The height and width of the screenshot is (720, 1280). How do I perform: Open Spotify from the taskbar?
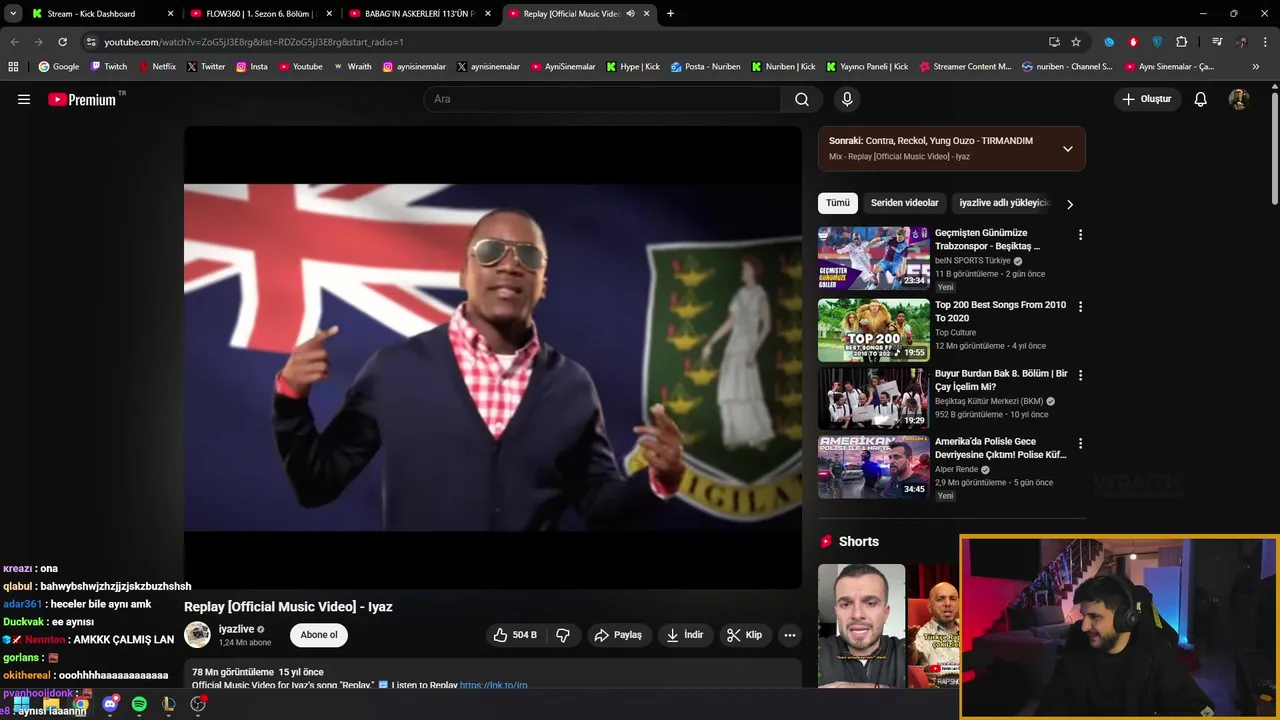click(x=139, y=704)
